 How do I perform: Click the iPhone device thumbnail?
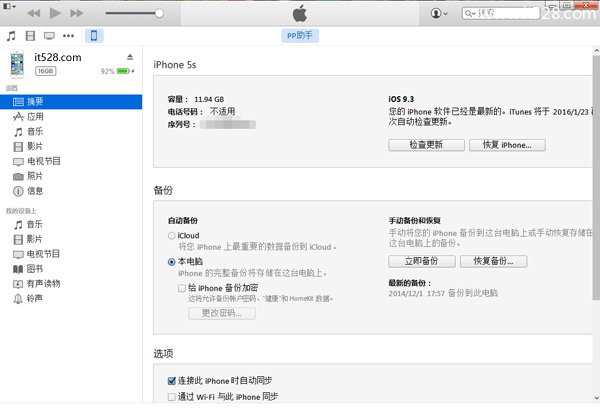coord(17,64)
